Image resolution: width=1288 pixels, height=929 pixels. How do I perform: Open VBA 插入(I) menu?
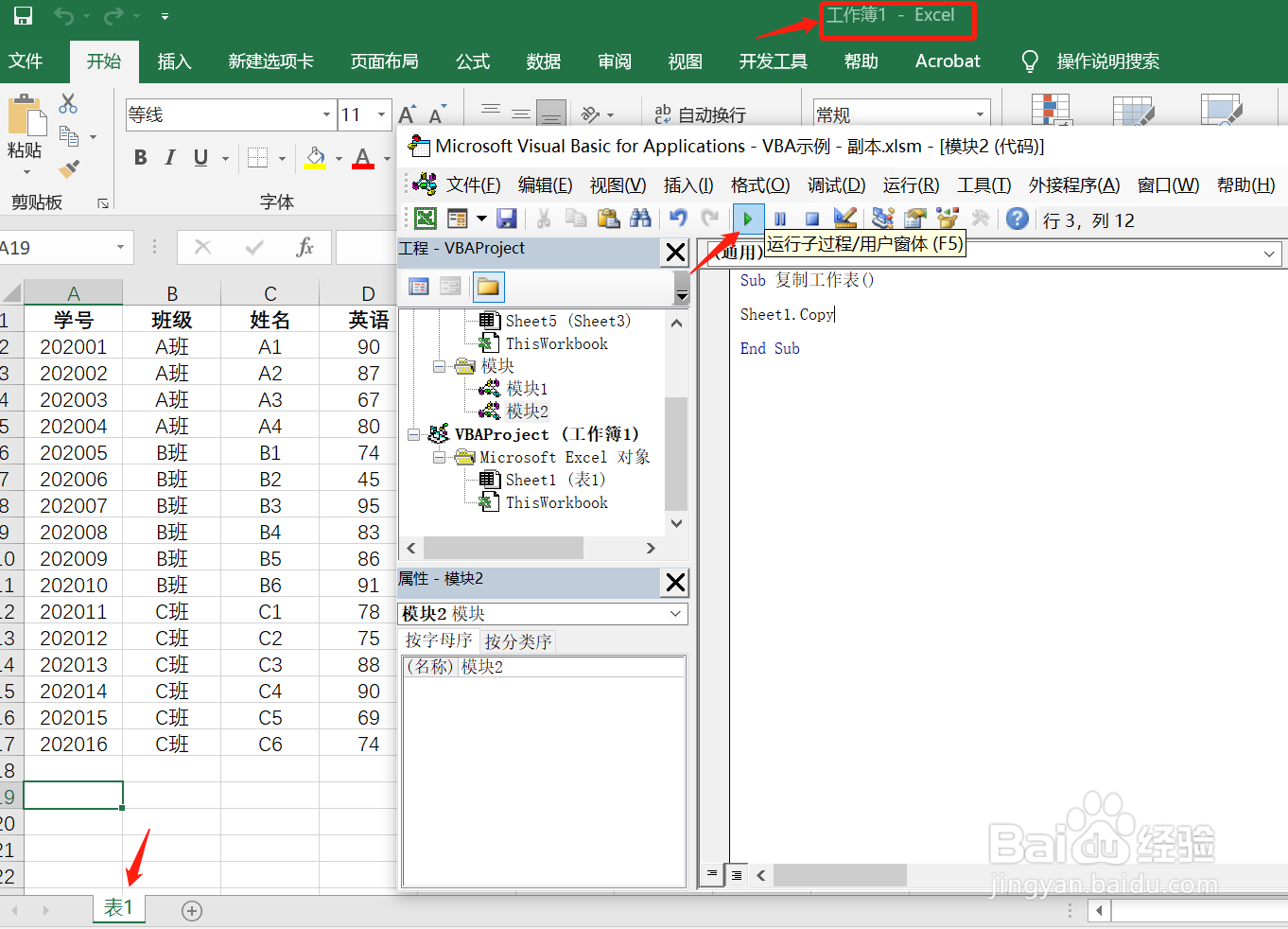coord(688,185)
